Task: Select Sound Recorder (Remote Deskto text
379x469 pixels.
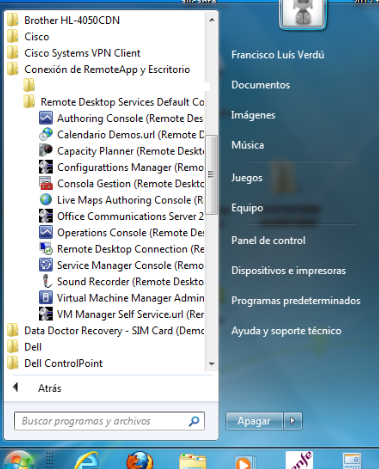Action: 130,282
